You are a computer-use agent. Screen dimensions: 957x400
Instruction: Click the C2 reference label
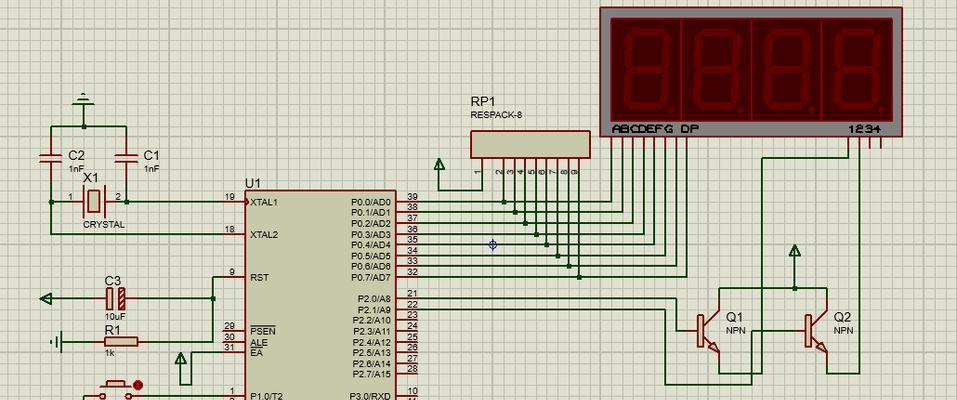(x=76, y=155)
